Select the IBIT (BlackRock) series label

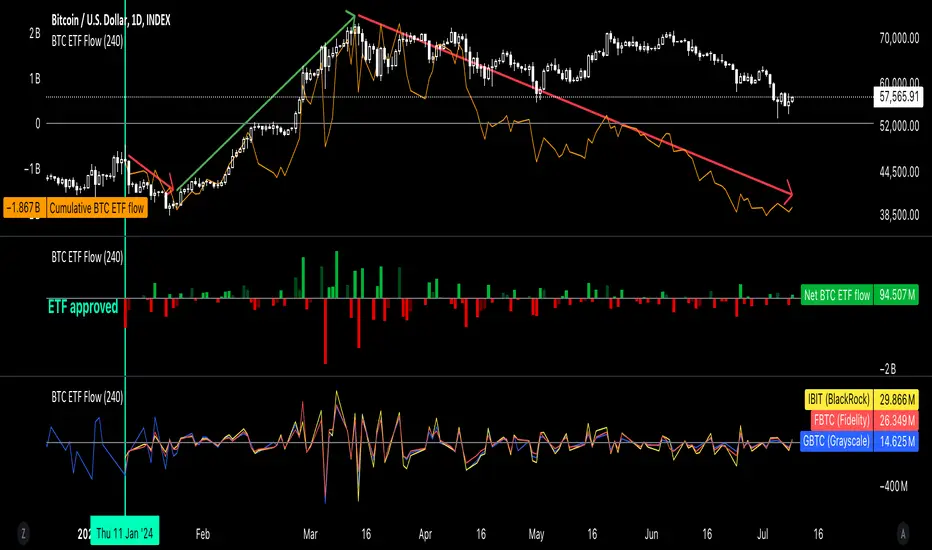(x=839, y=398)
